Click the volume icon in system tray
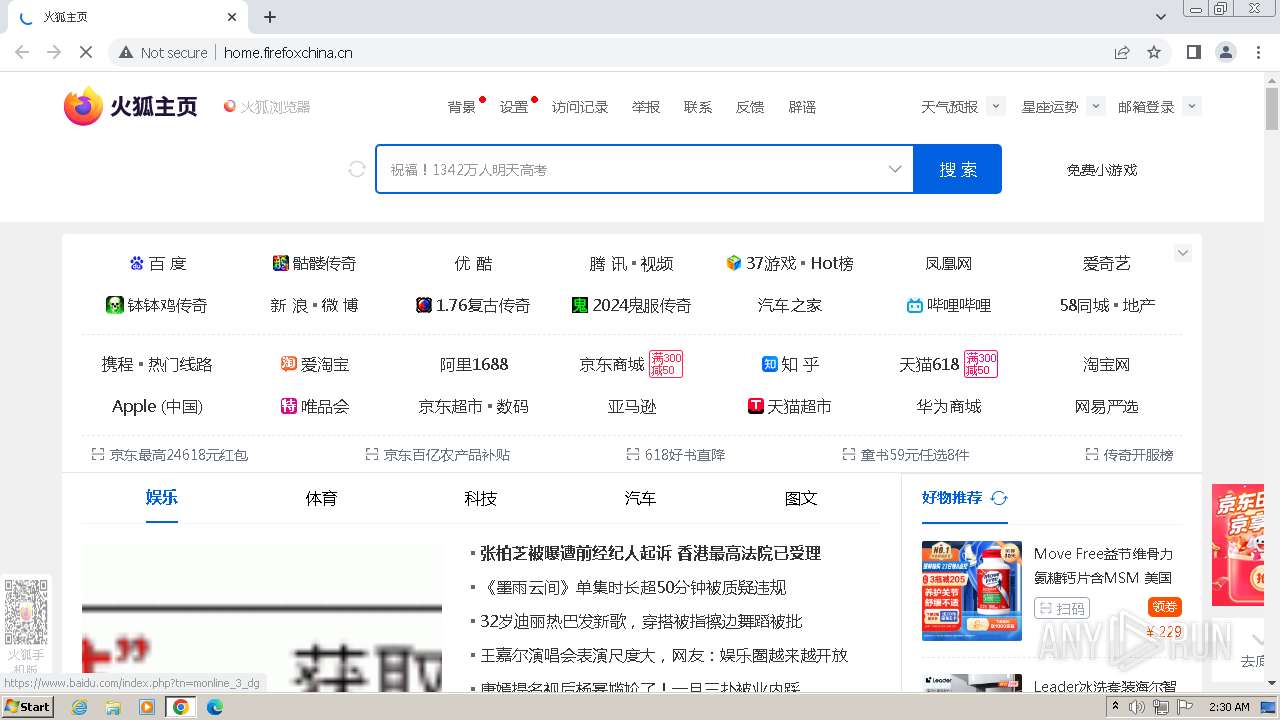This screenshot has width=1280, height=720. pyautogui.click(x=1137, y=707)
